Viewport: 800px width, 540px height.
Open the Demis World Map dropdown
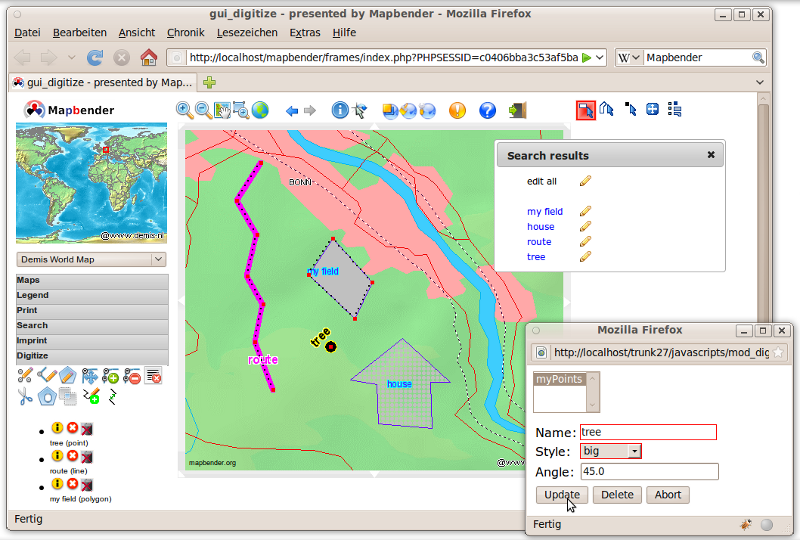point(91,260)
